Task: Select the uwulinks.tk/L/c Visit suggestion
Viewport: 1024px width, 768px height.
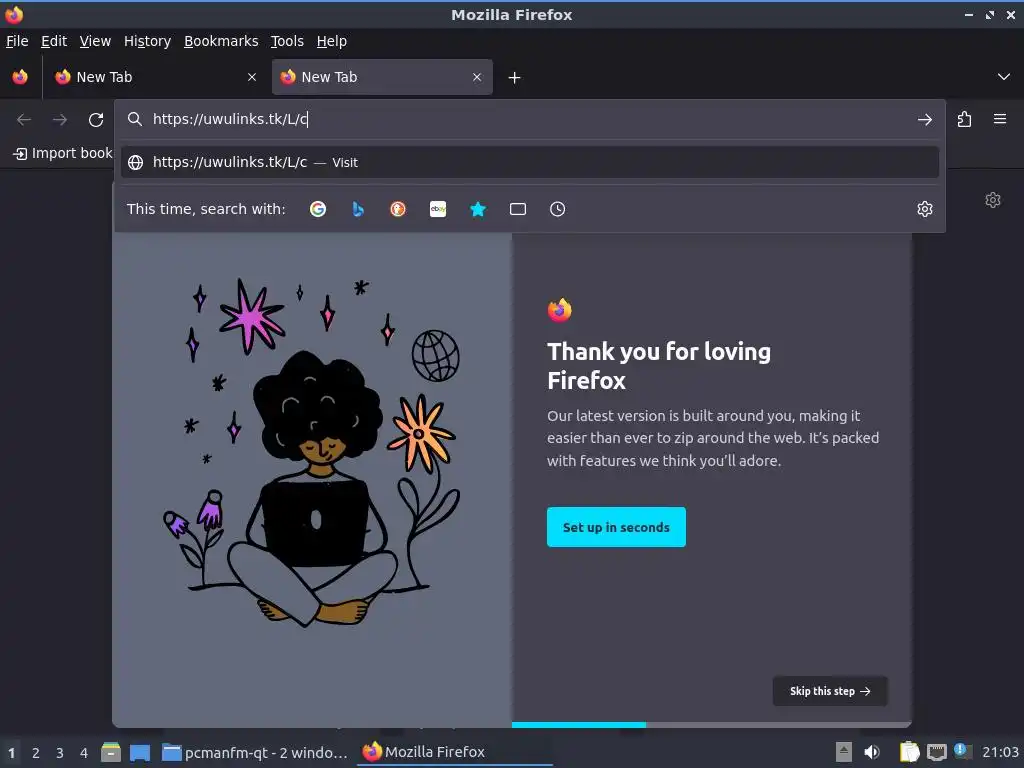Action: 530,163
